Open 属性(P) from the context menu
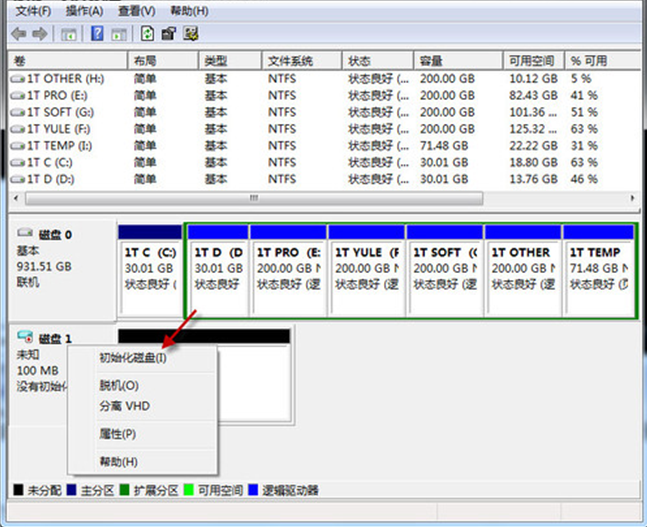The width and height of the screenshot is (647, 527). point(117,434)
